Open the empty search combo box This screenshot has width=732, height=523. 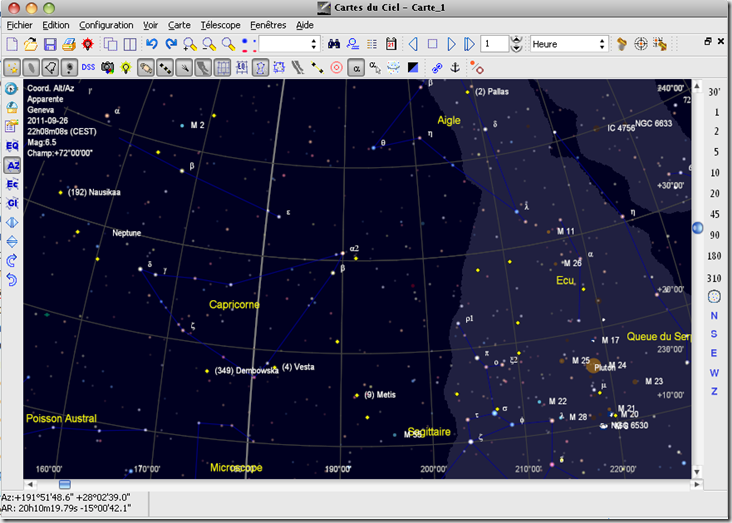click(x=289, y=44)
